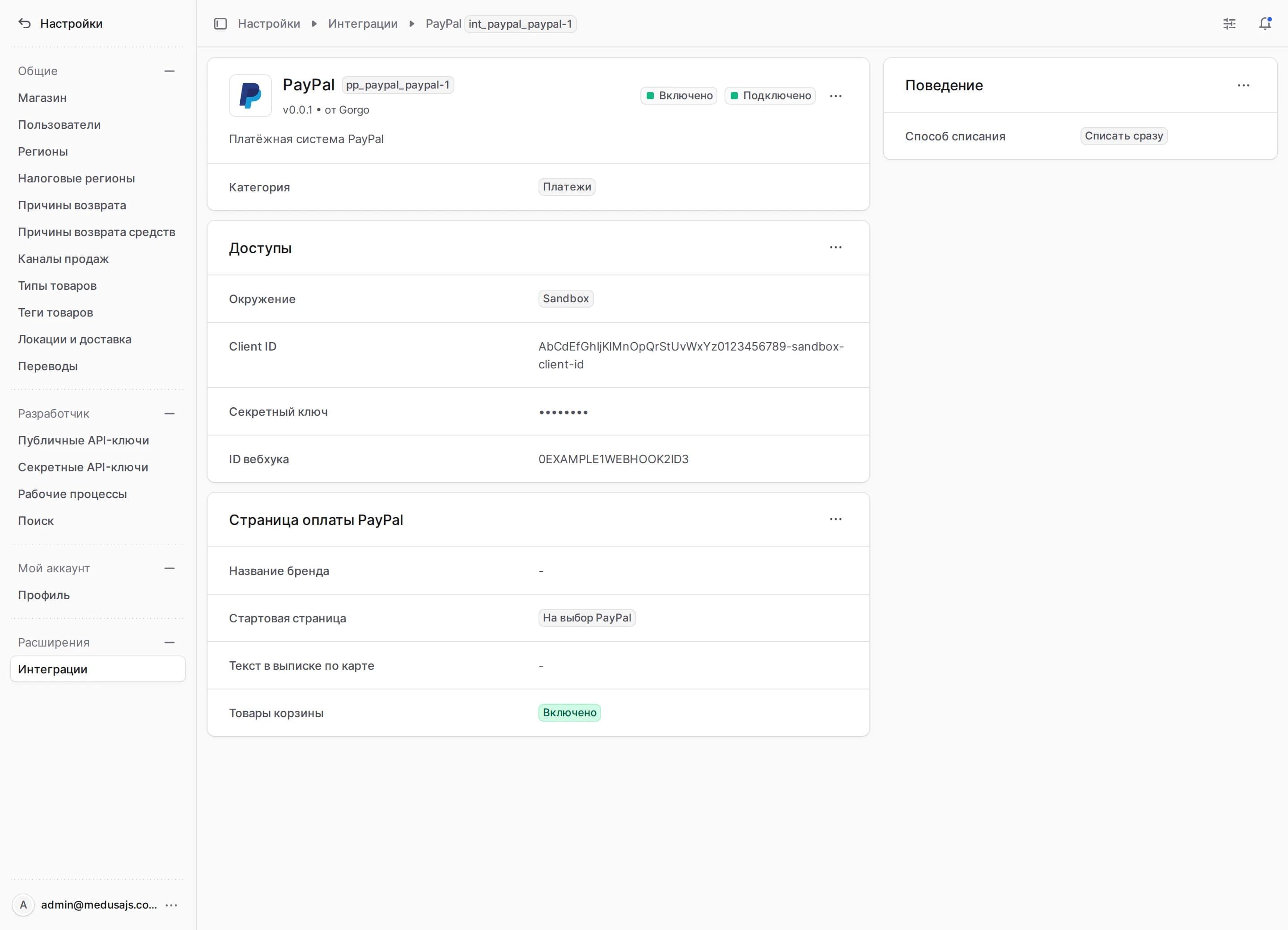The height and width of the screenshot is (930, 1288).
Task: Open the PayPal header card three-dot menu
Action: (835, 96)
